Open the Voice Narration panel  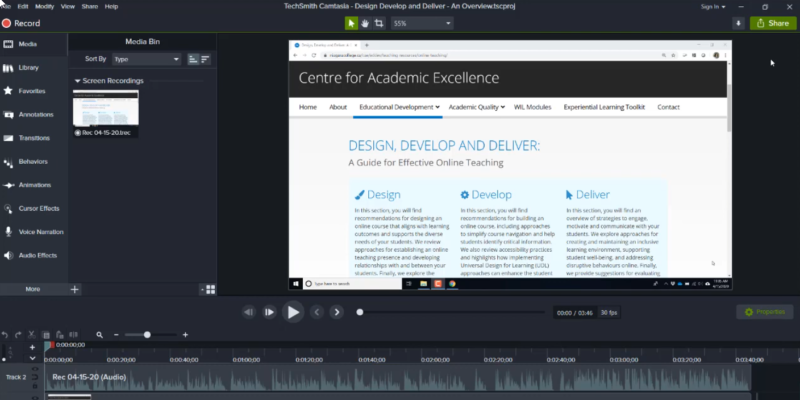34,232
